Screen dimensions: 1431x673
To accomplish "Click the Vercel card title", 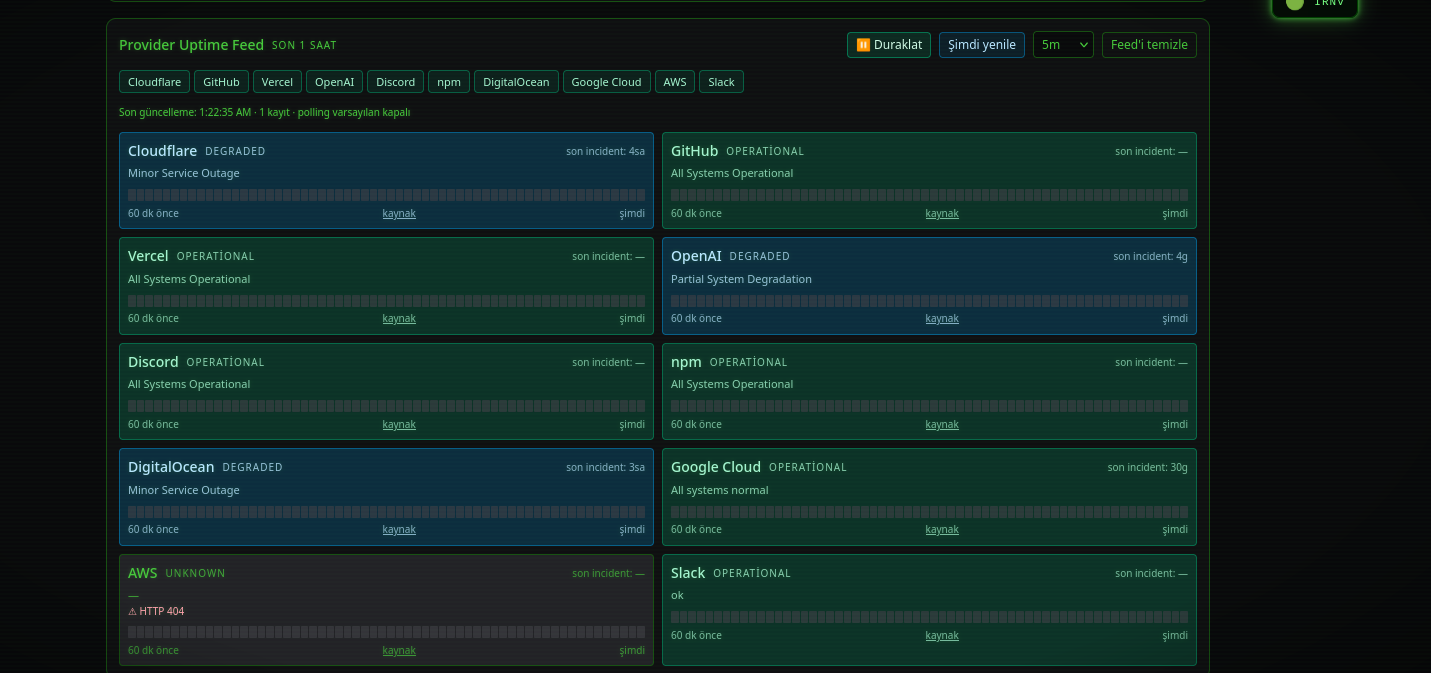I will tap(148, 256).
